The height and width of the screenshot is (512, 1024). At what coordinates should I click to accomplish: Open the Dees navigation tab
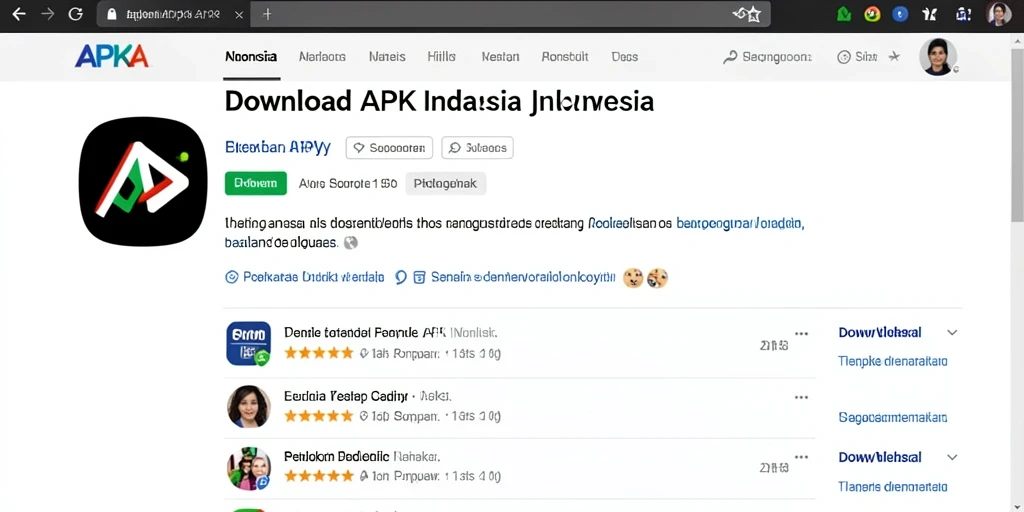click(624, 57)
